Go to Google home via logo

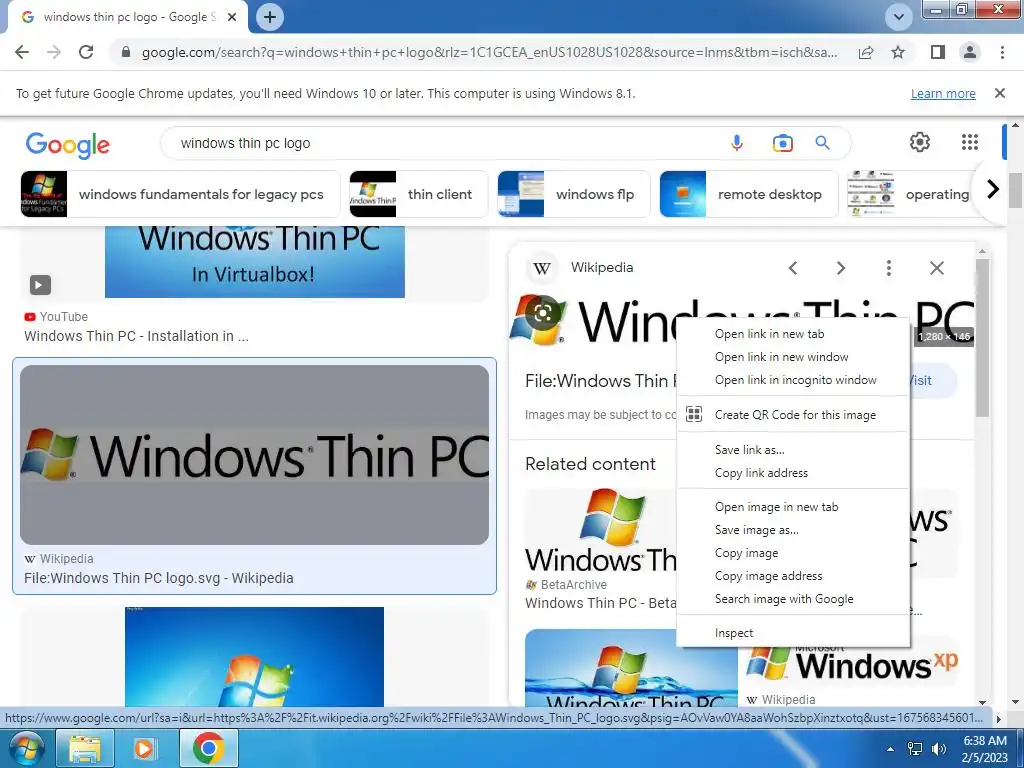(x=68, y=144)
